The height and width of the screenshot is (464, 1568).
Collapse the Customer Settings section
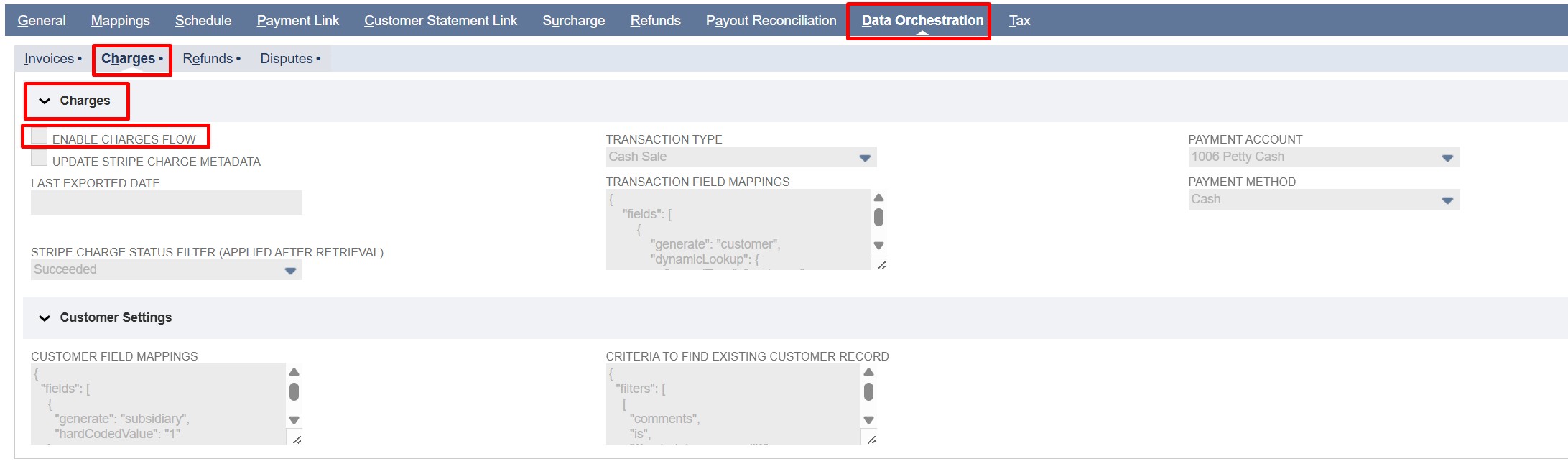(45, 318)
